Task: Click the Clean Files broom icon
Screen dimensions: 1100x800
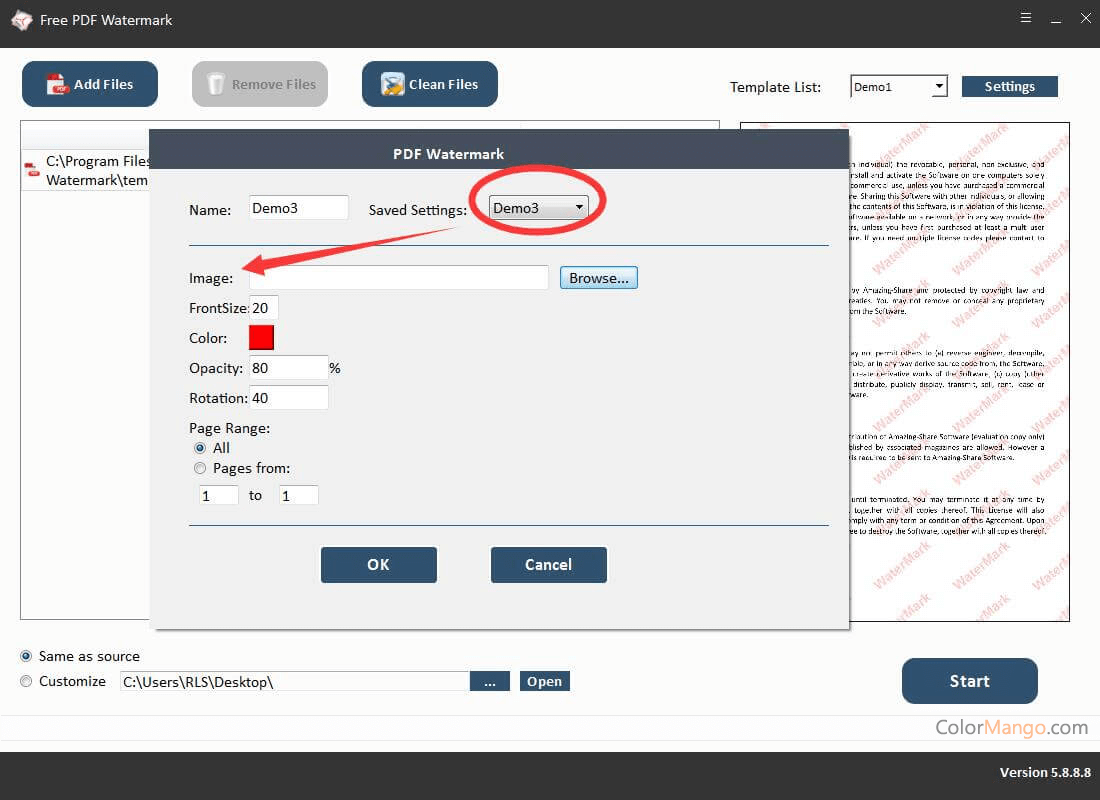Action: [x=393, y=85]
